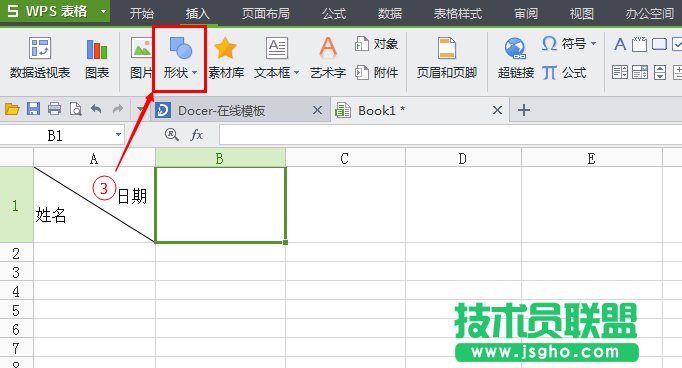682x368 pixels.
Task: Open the 公式 ribbon tab
Action: point(334,13)
